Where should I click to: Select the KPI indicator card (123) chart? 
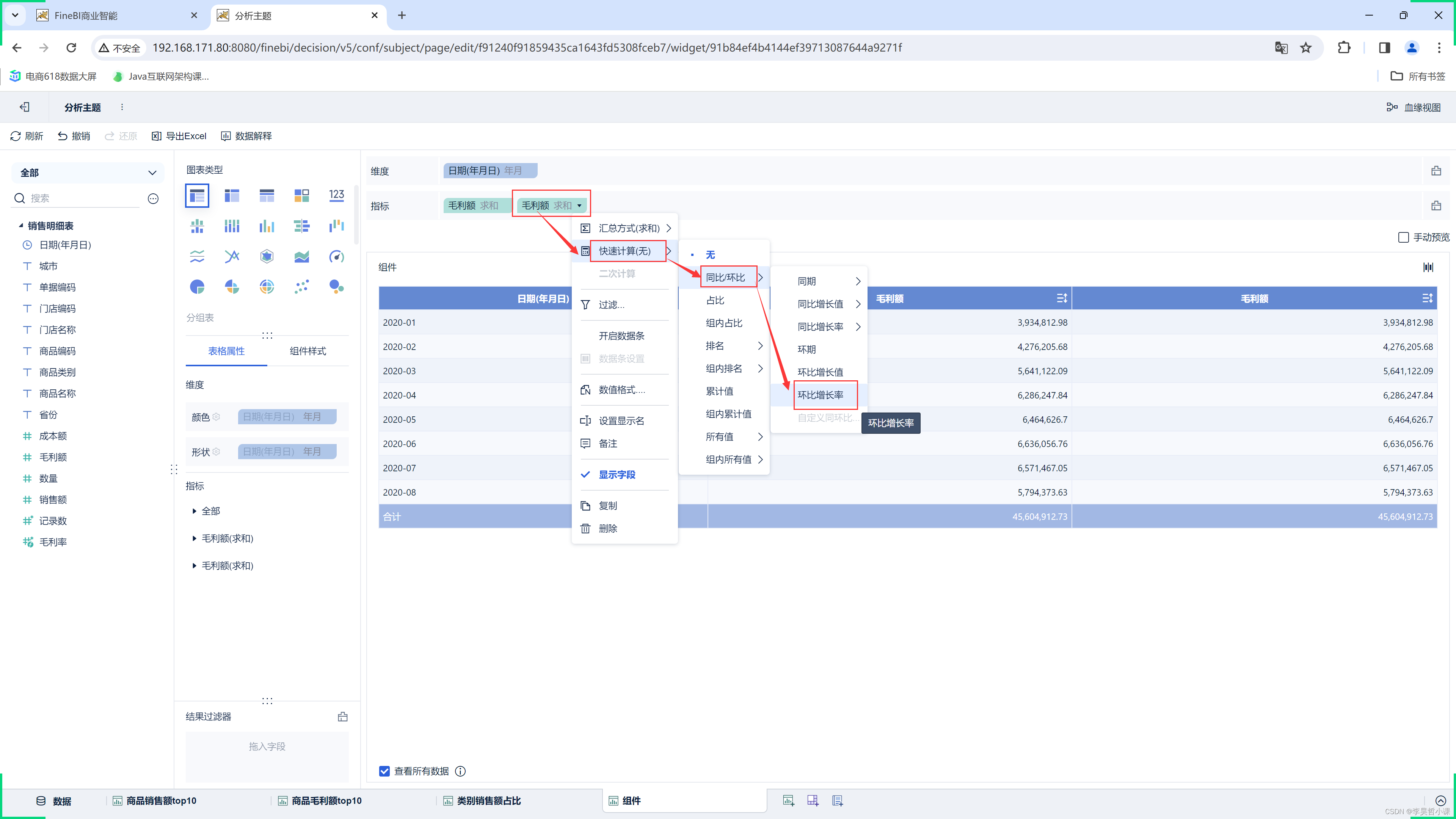click(336, 196)
